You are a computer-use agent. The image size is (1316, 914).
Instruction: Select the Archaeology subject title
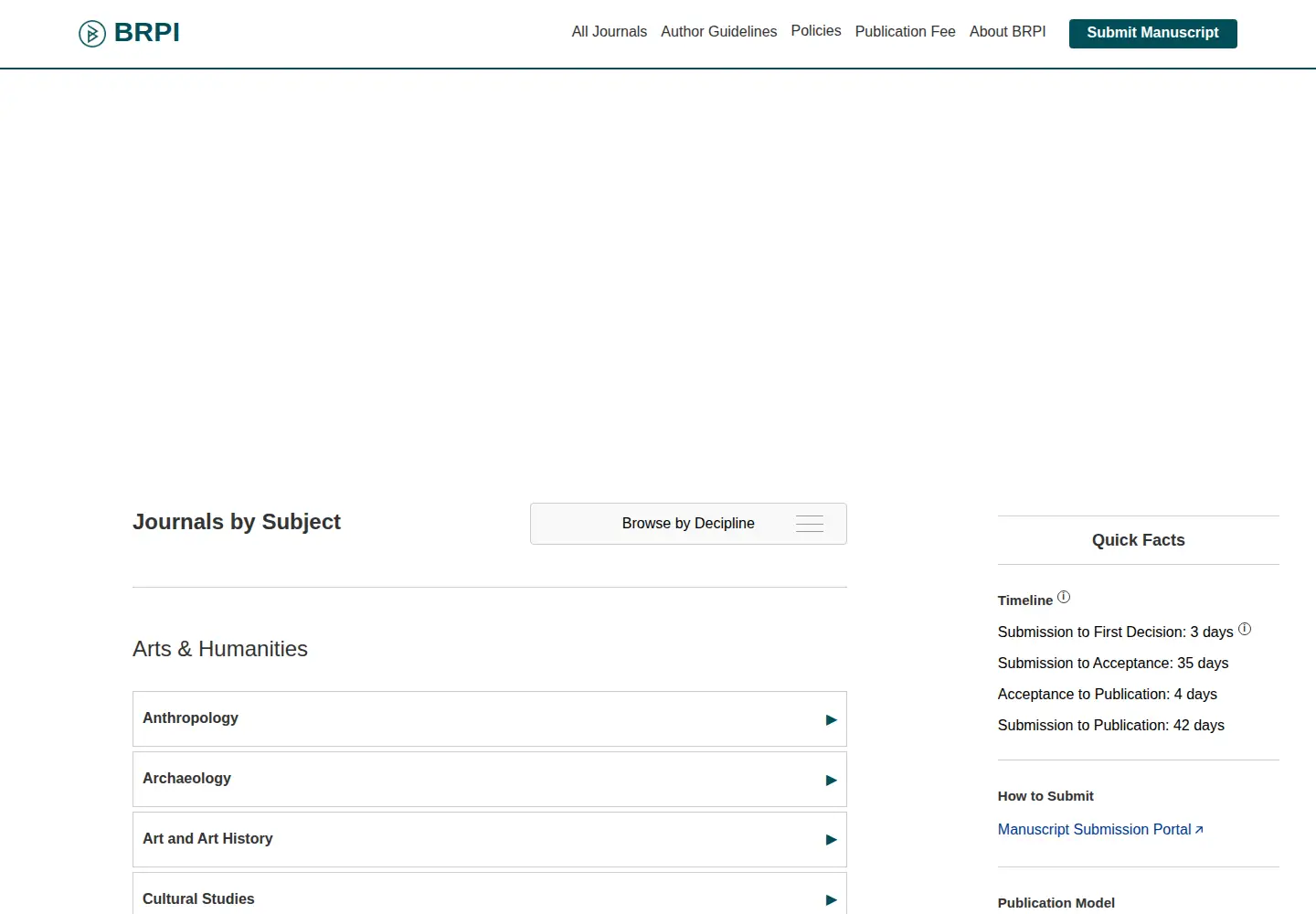[x=186, y=779]
